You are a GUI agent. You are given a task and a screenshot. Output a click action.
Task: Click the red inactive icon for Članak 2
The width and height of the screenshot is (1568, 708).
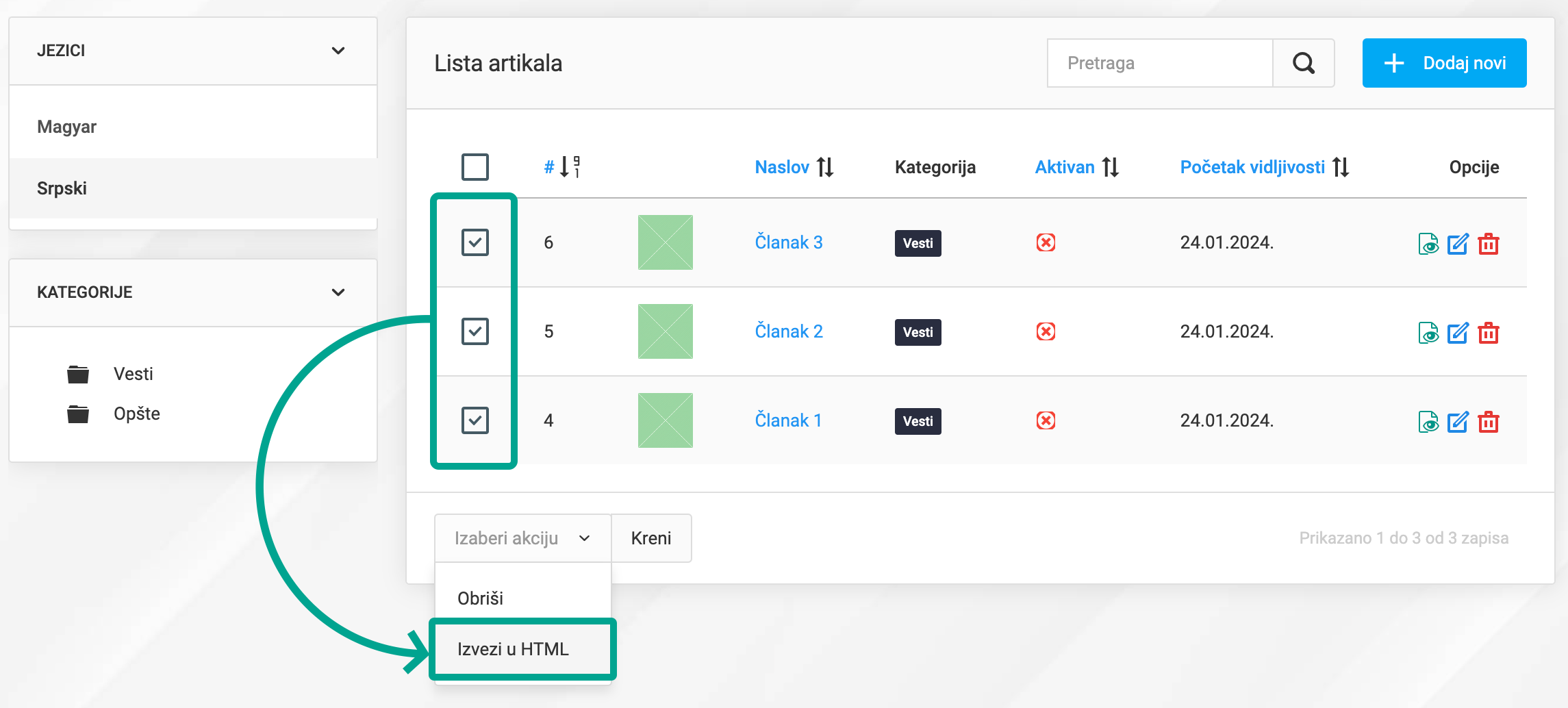[1046, 332]
